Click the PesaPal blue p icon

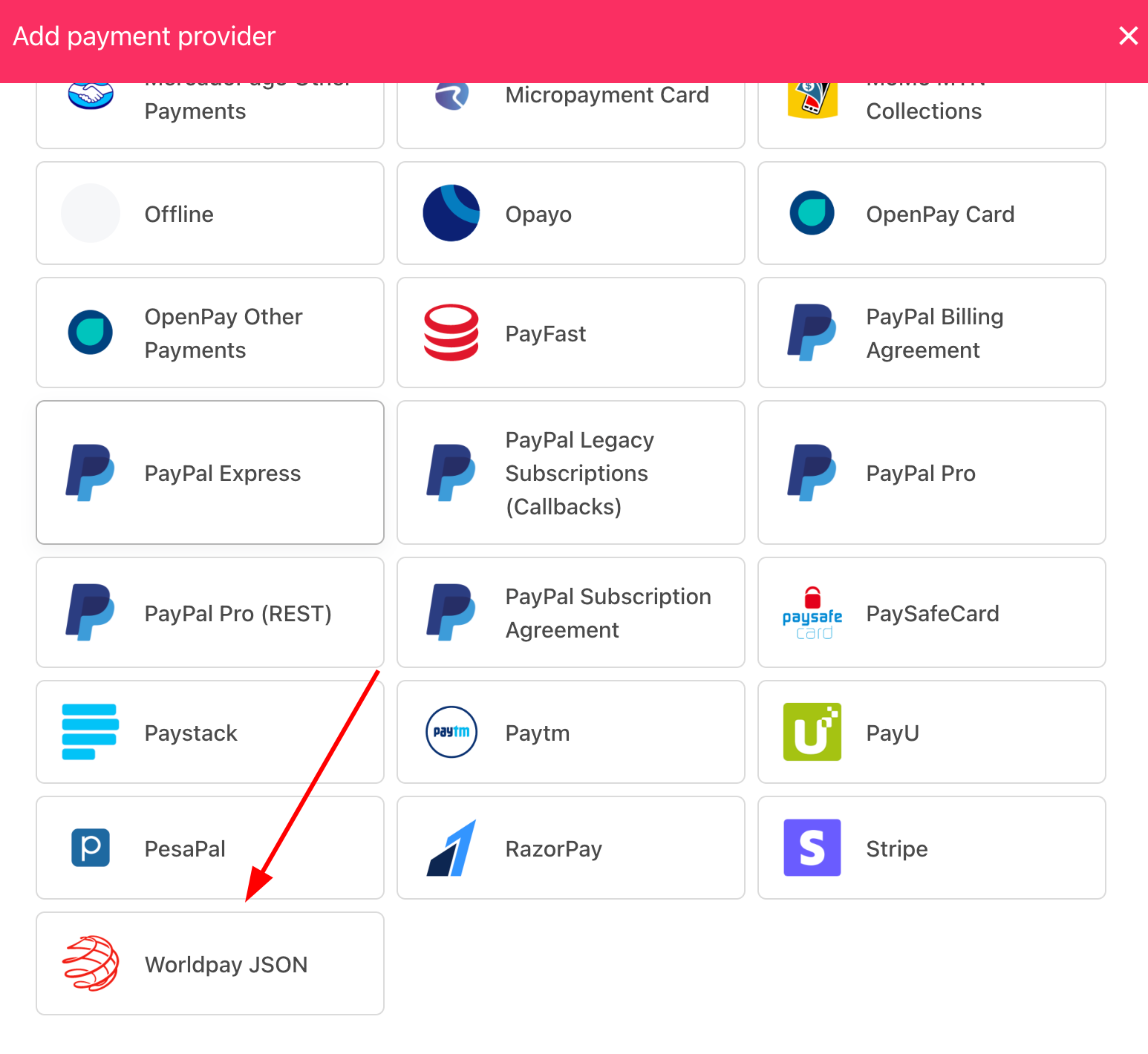coord(91,848)
